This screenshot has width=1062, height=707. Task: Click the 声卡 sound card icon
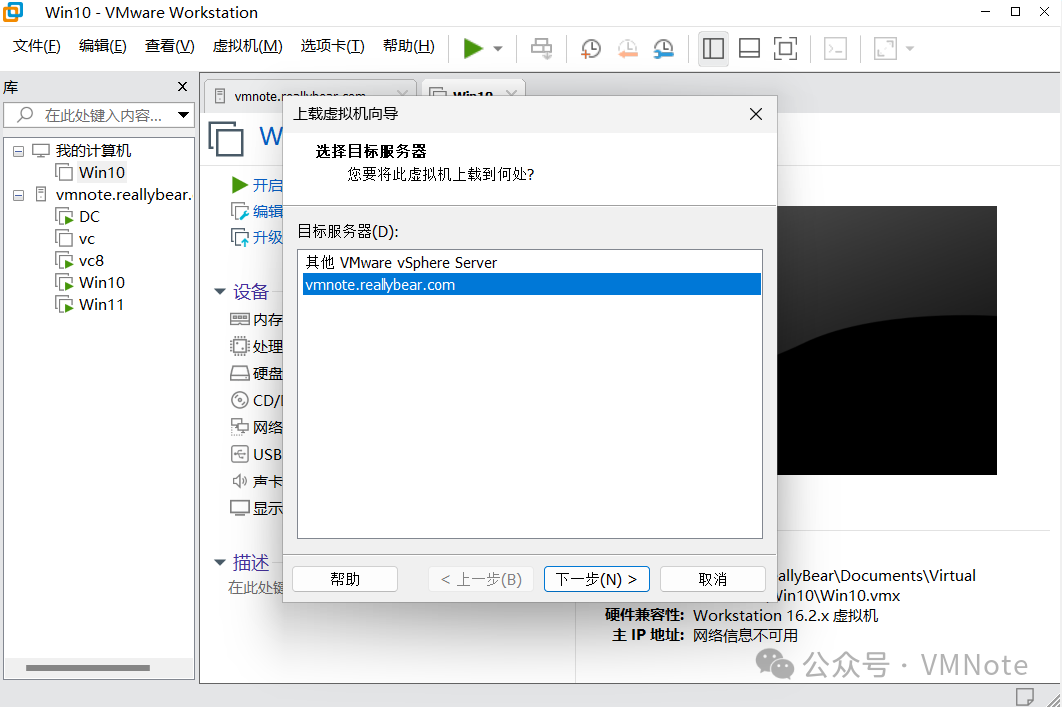[x=240, y=481]
